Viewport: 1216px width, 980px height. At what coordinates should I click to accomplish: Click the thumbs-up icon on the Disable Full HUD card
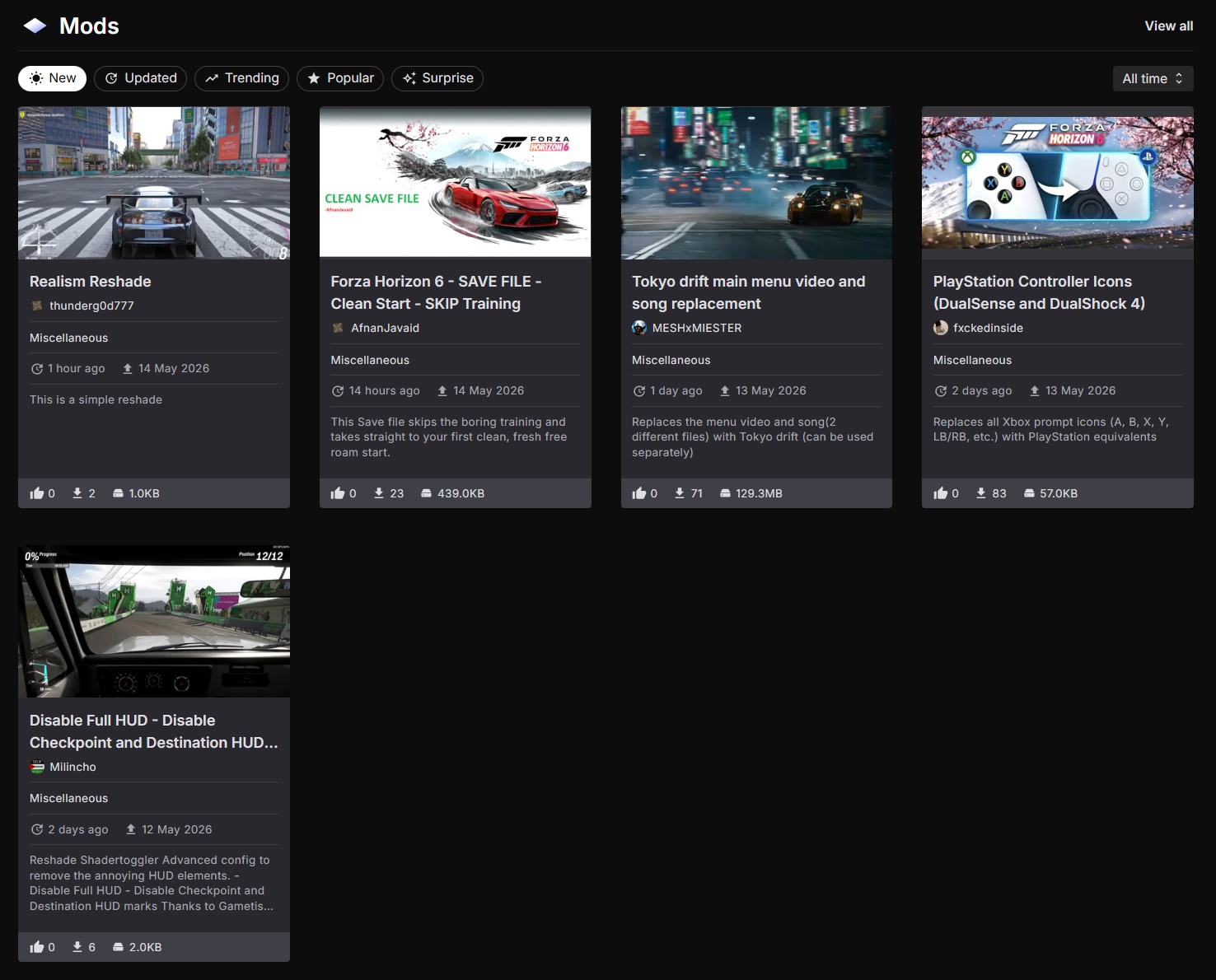[x=37, y=947]
